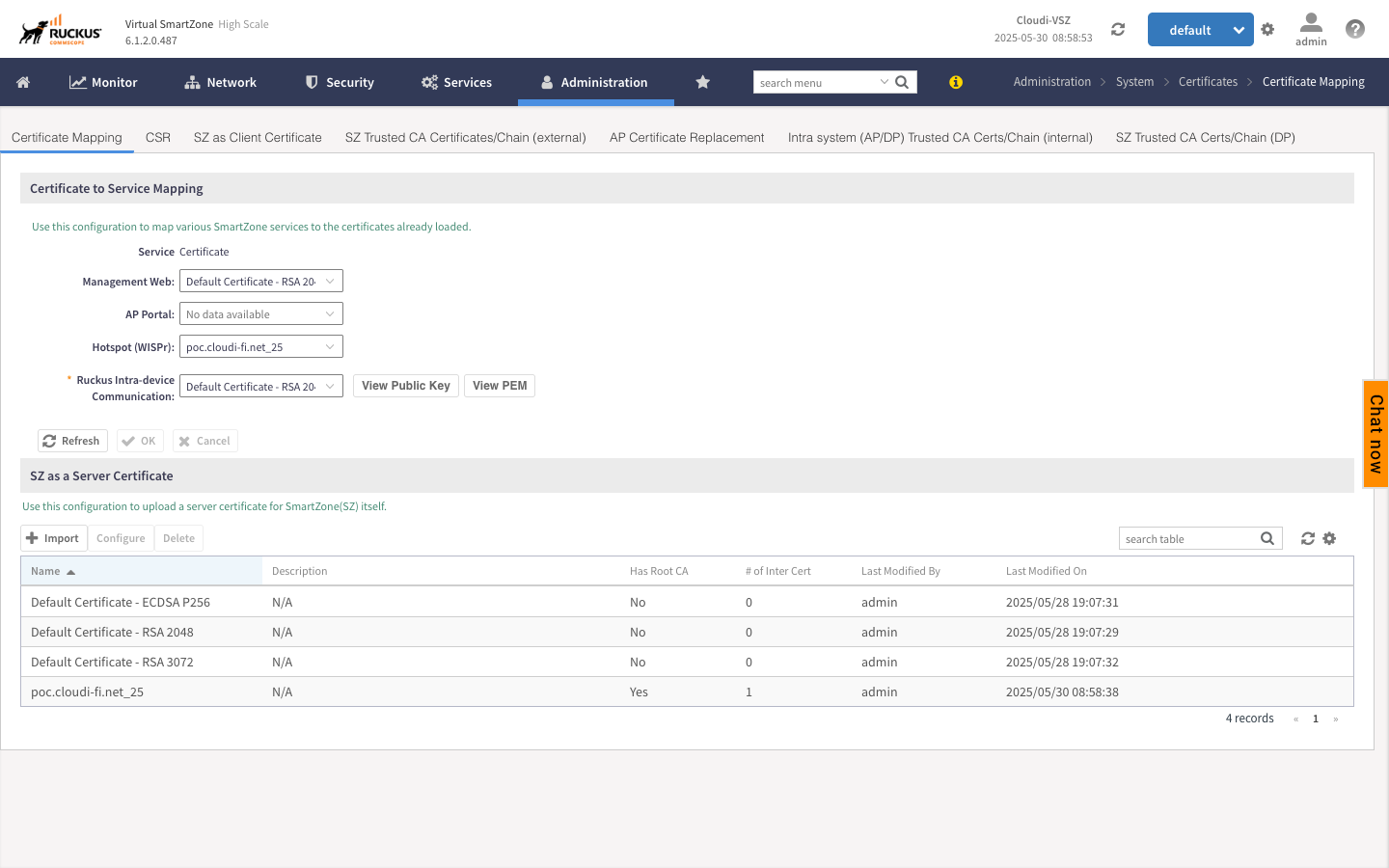
Task: Switch to the CSR tab
Action: point(157,137)
